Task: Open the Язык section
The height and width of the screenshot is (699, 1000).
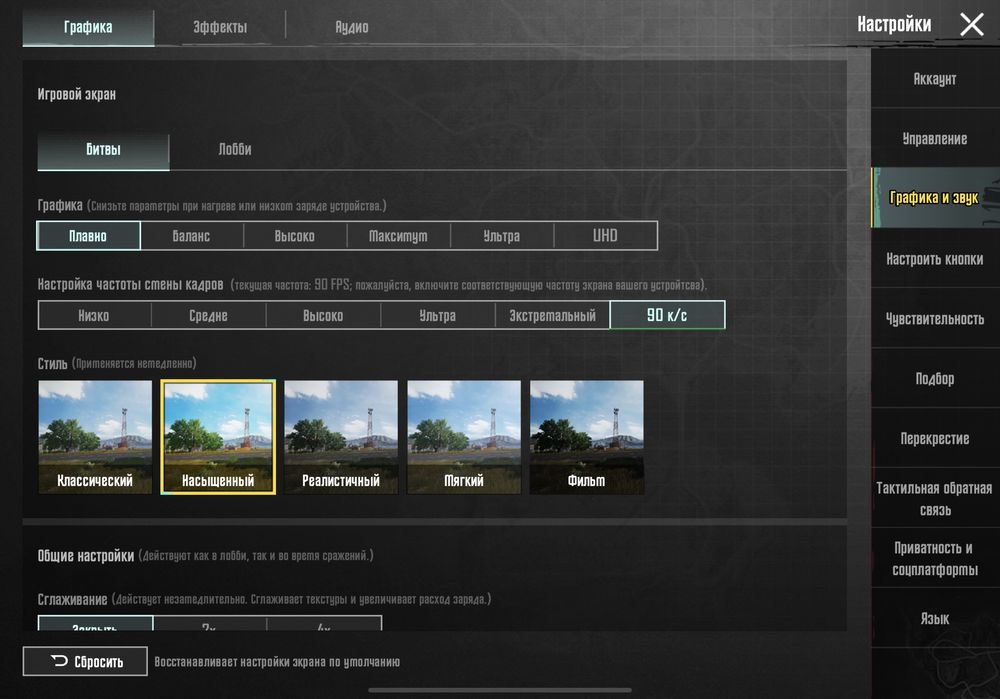Action: [x=935, y=618]
